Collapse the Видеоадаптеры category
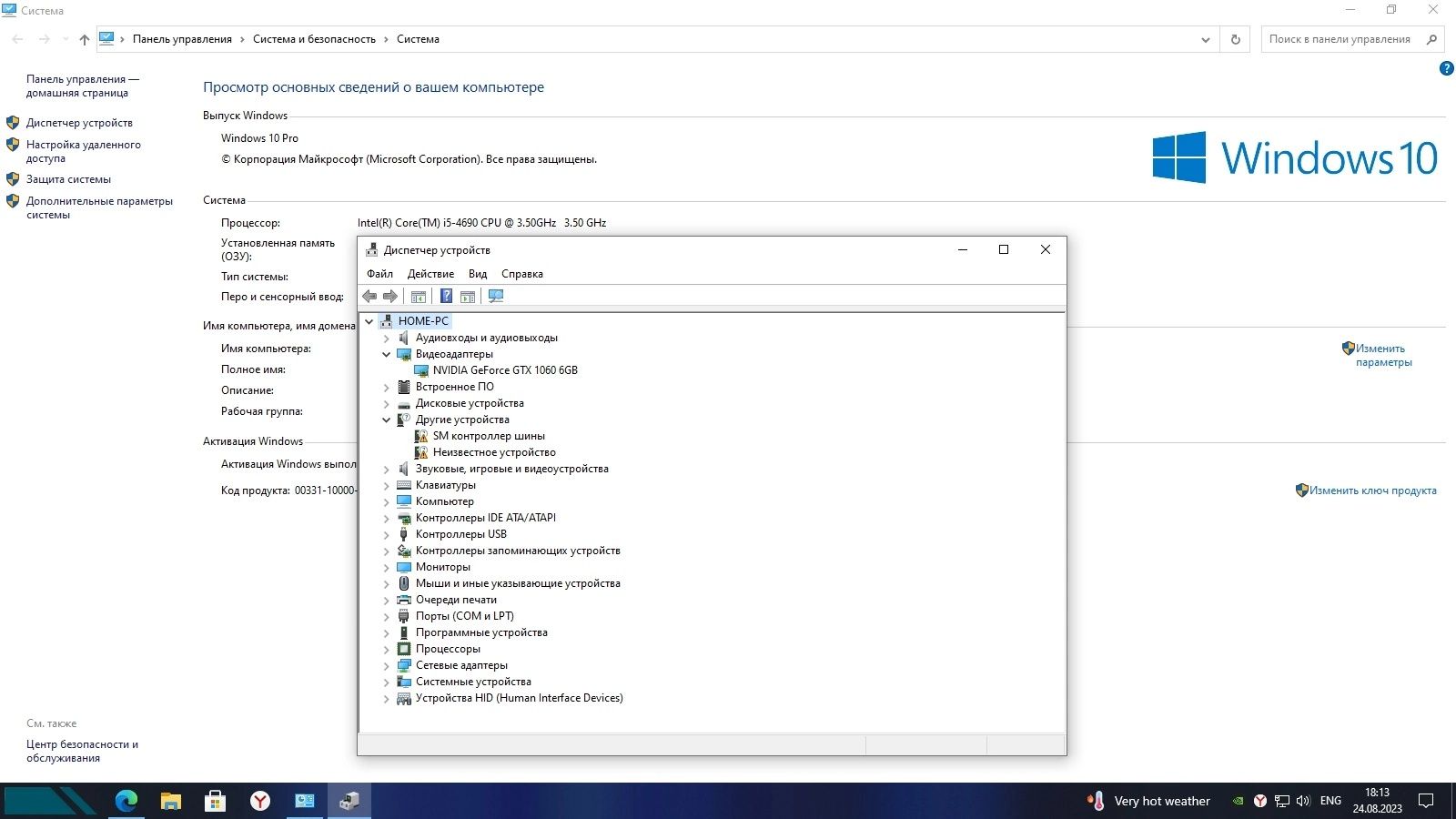The image size is (1456, 819). [x=386, y=354]
